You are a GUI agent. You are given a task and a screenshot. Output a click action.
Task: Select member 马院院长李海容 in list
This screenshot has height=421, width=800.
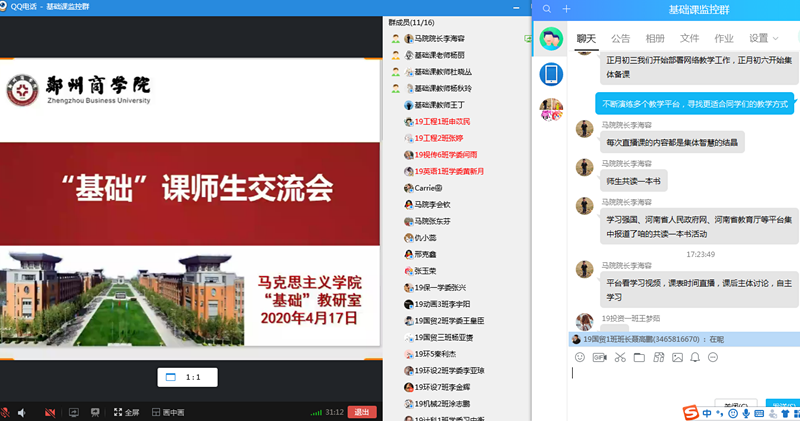(439, 38)
